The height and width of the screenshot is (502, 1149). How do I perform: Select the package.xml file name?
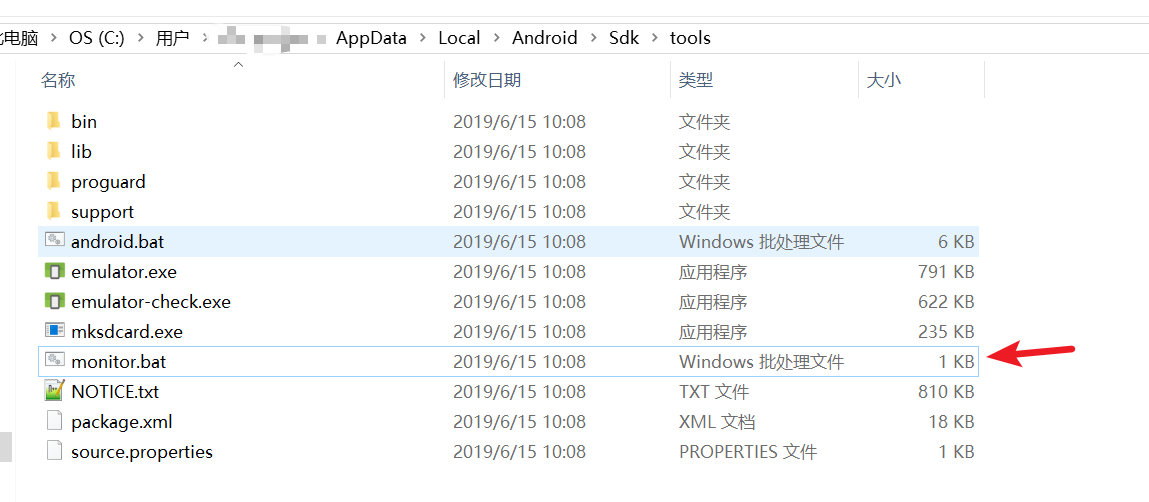122,422
